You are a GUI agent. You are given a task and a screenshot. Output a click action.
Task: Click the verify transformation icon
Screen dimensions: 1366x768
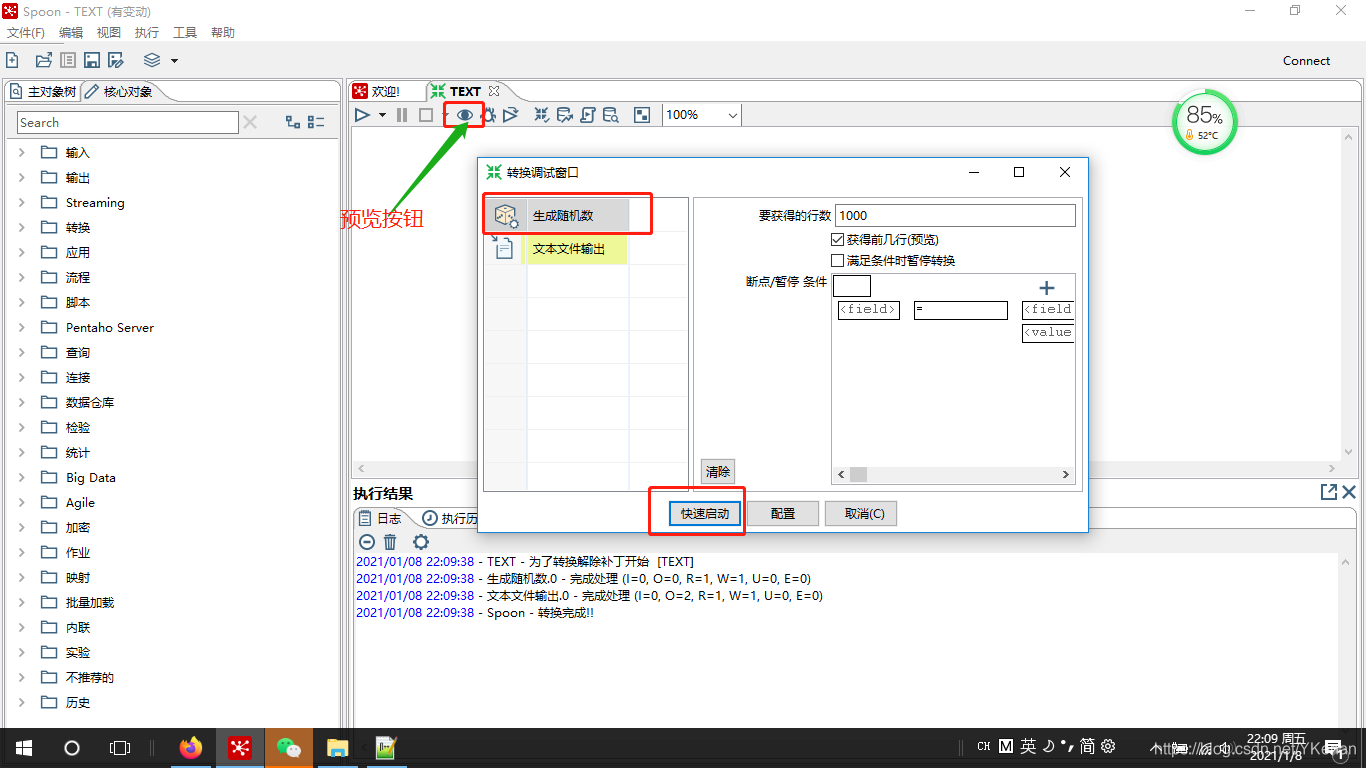click(x=541, y=115)
